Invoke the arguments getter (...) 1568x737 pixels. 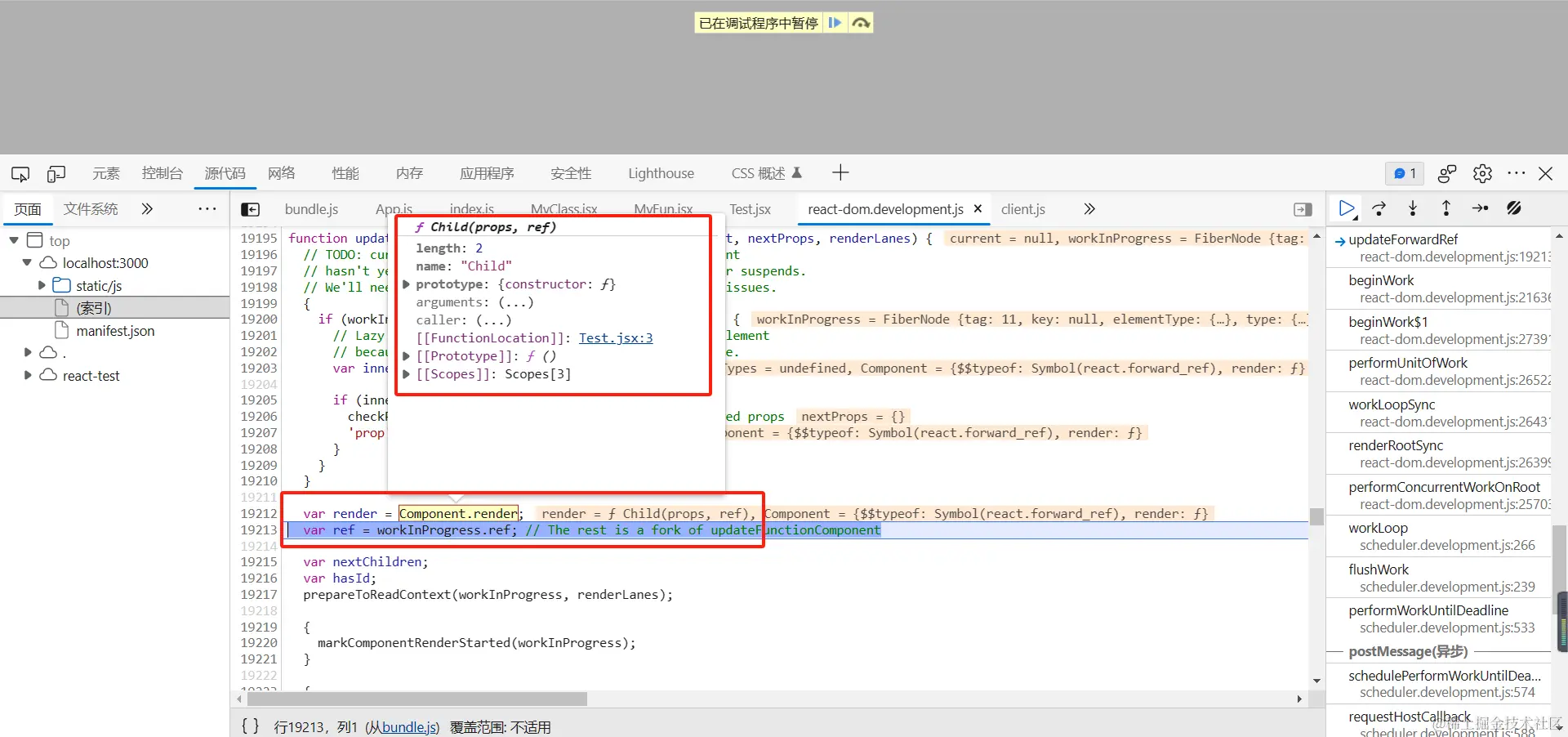515,302
